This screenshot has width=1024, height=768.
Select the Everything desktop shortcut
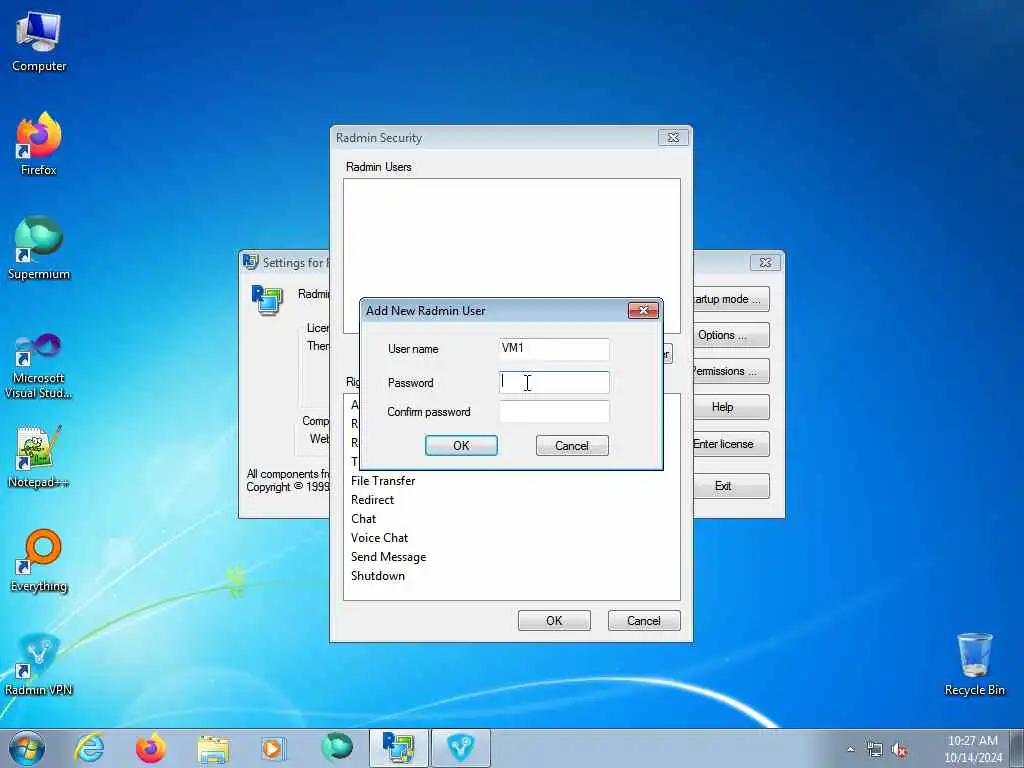pyautogui.click(x=39, y=560)
